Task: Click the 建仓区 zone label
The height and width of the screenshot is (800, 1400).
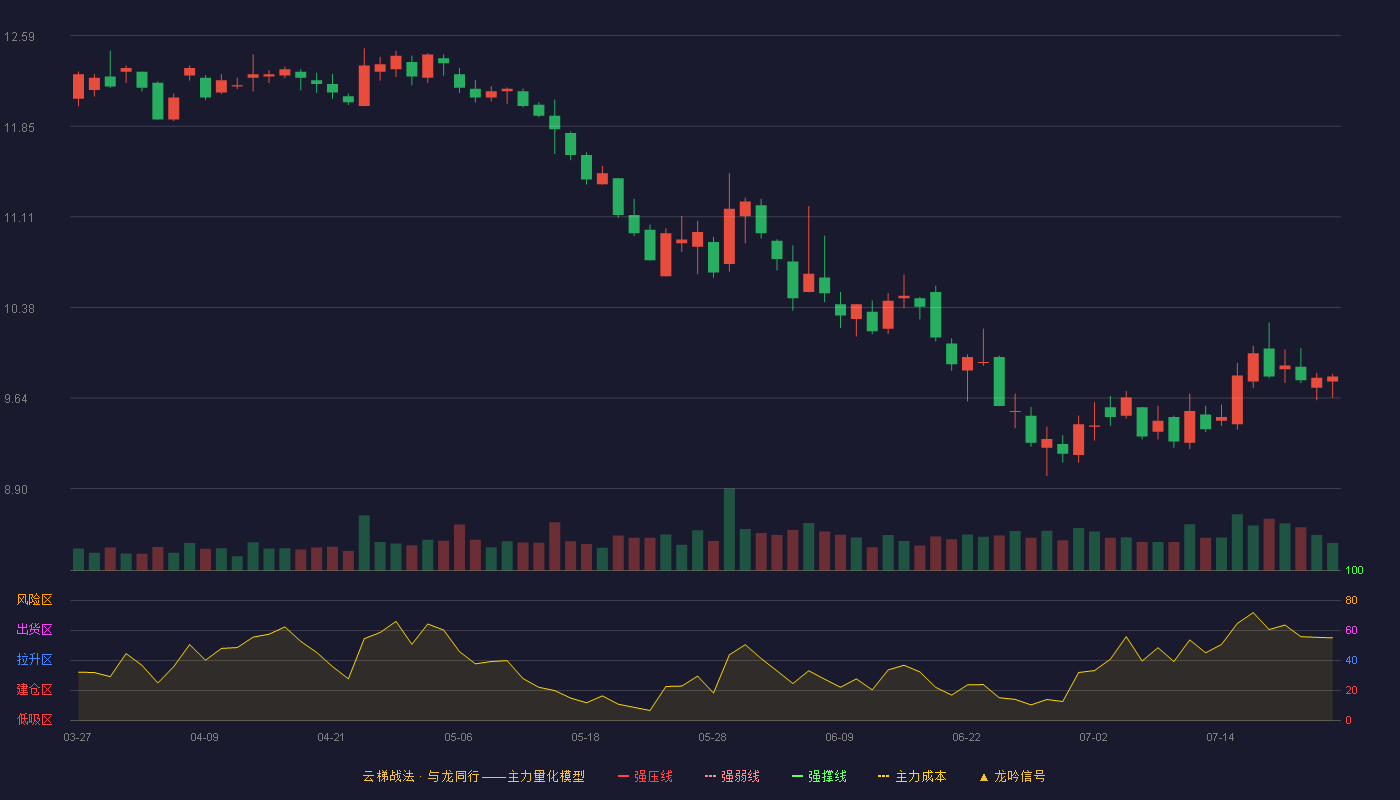Action: [x=34, y=690]
